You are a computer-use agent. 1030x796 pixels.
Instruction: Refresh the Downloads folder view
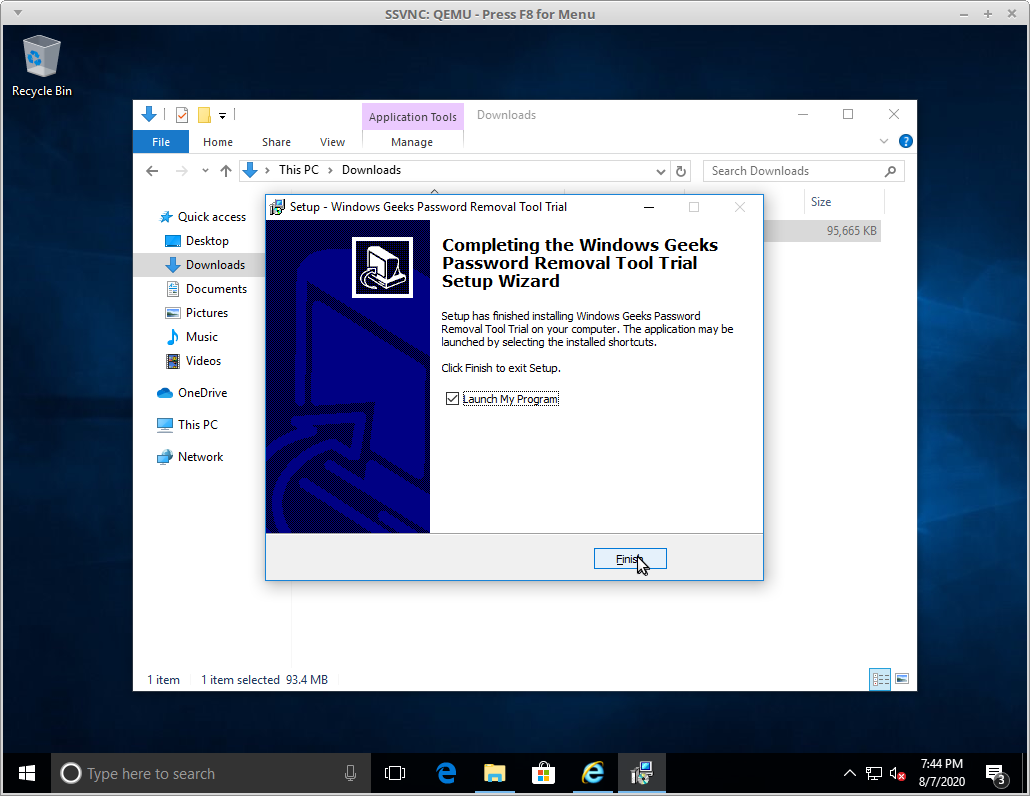681,171
